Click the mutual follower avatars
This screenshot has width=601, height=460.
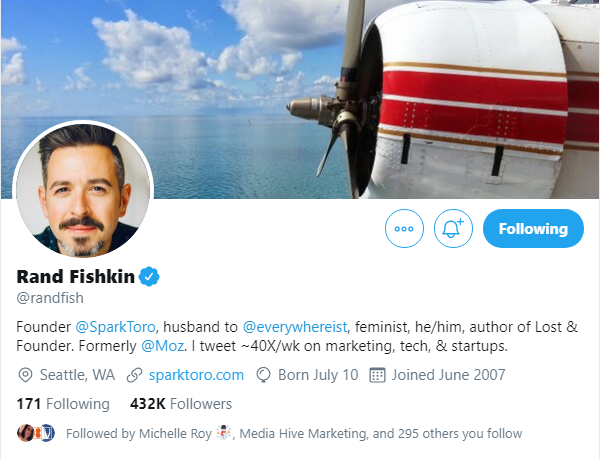pos(36,433)
